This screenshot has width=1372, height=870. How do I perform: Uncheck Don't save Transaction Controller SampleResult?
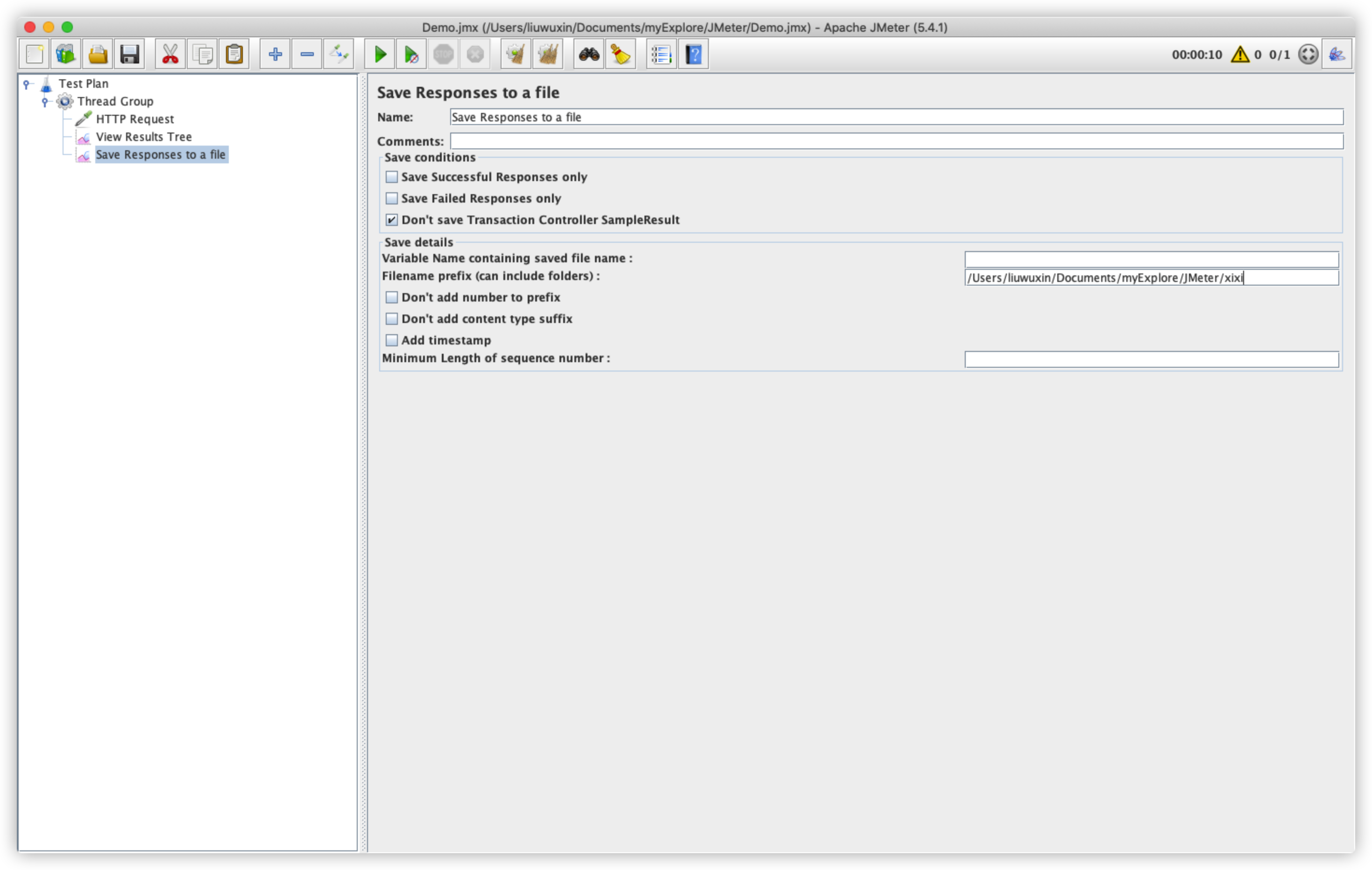391,220
